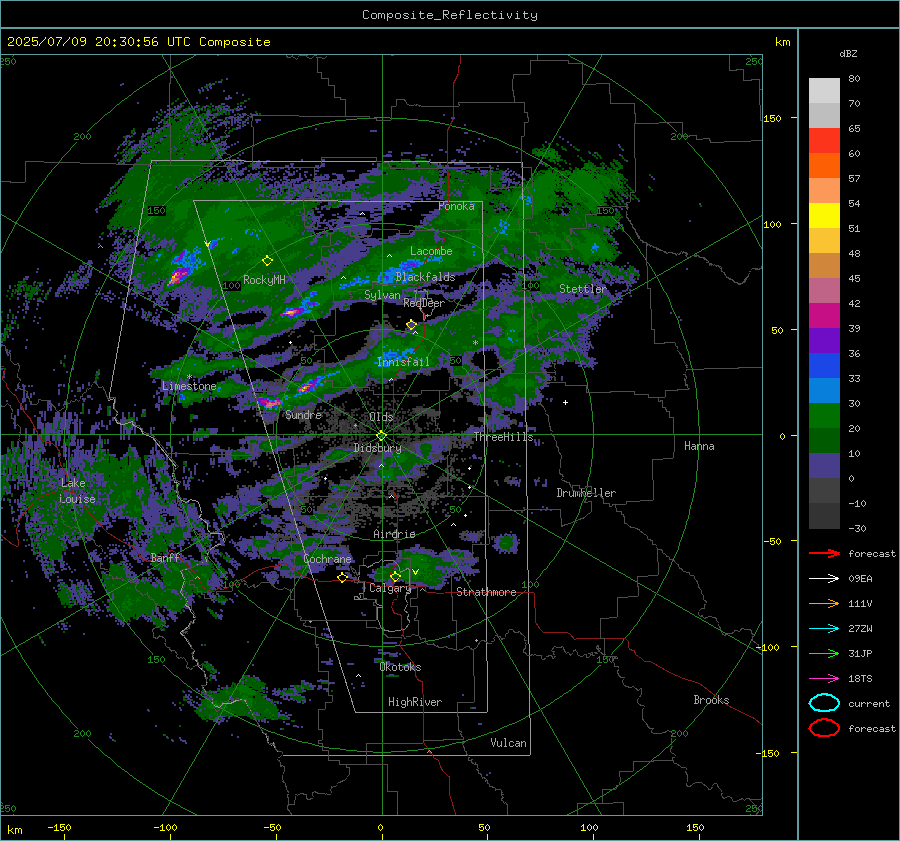Image resolution: width=900 pixels, height=841 pixels.
Task: Click the RockyMH label
Action: point(264,280)
